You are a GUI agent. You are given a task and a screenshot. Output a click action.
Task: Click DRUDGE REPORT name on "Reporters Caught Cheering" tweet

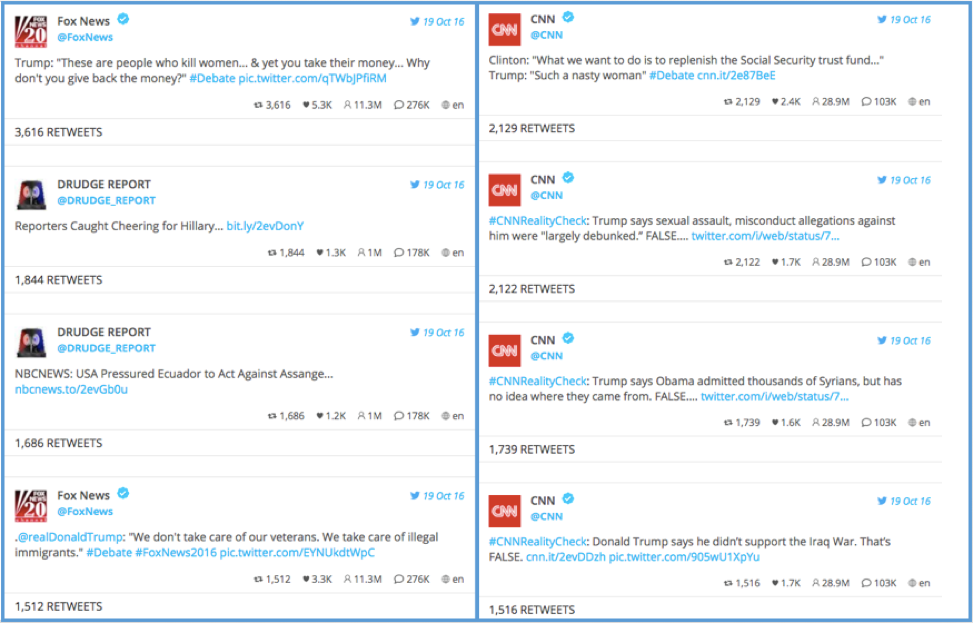point(104,184)
